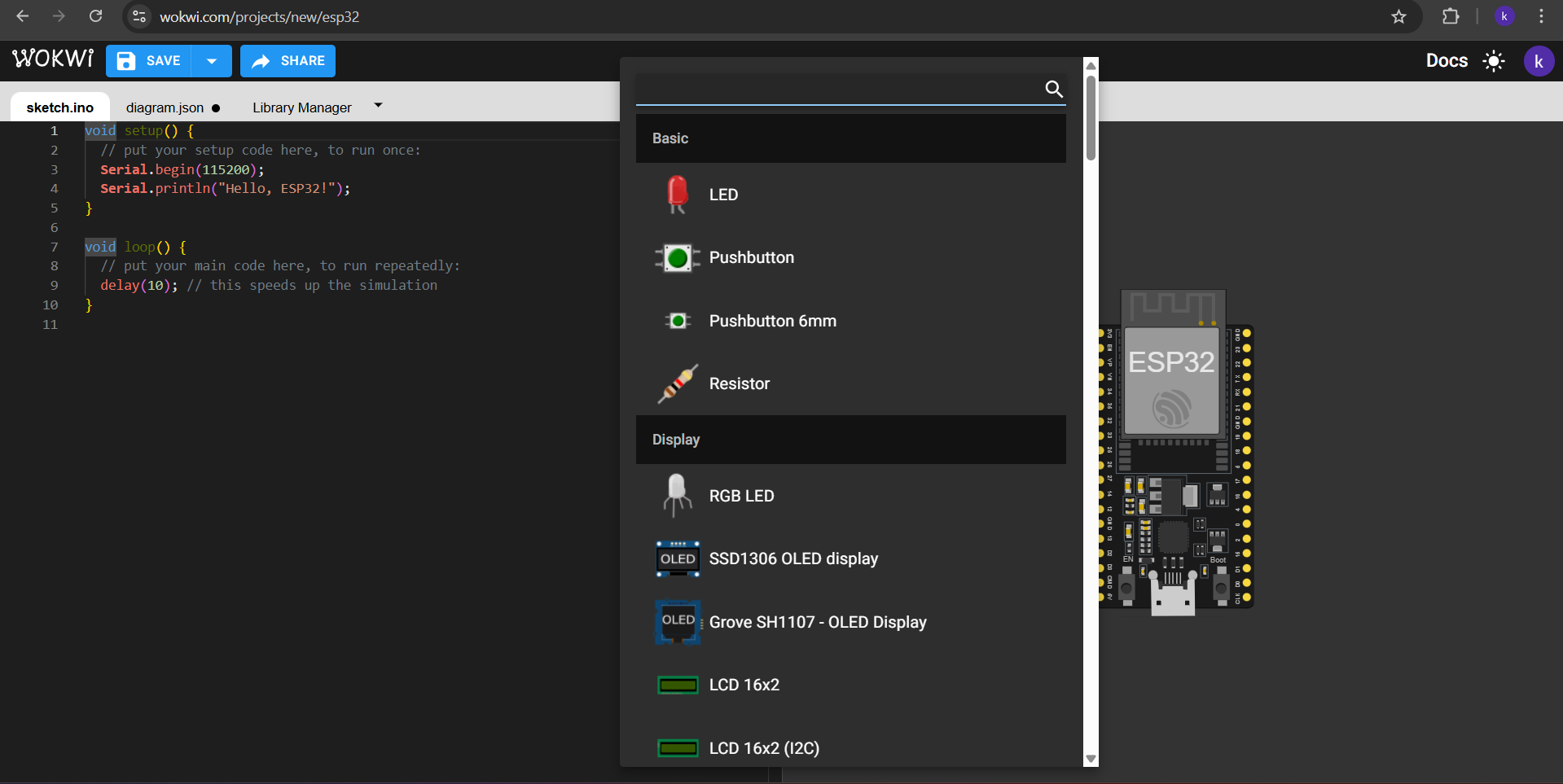Image resolution: width=1563 pixels, height=784 pixels.
Task: Click the magnifier search icon
Action: [x=1054, y=89]
